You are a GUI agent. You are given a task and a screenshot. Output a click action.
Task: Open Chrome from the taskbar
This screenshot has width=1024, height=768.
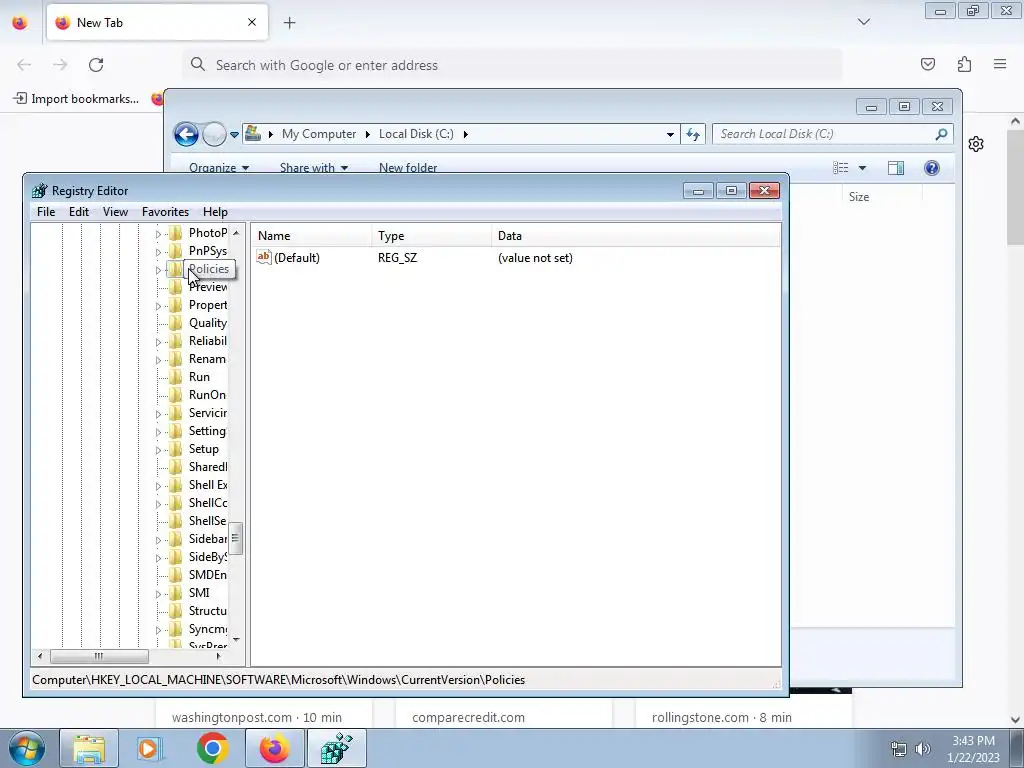pos(212,748)
